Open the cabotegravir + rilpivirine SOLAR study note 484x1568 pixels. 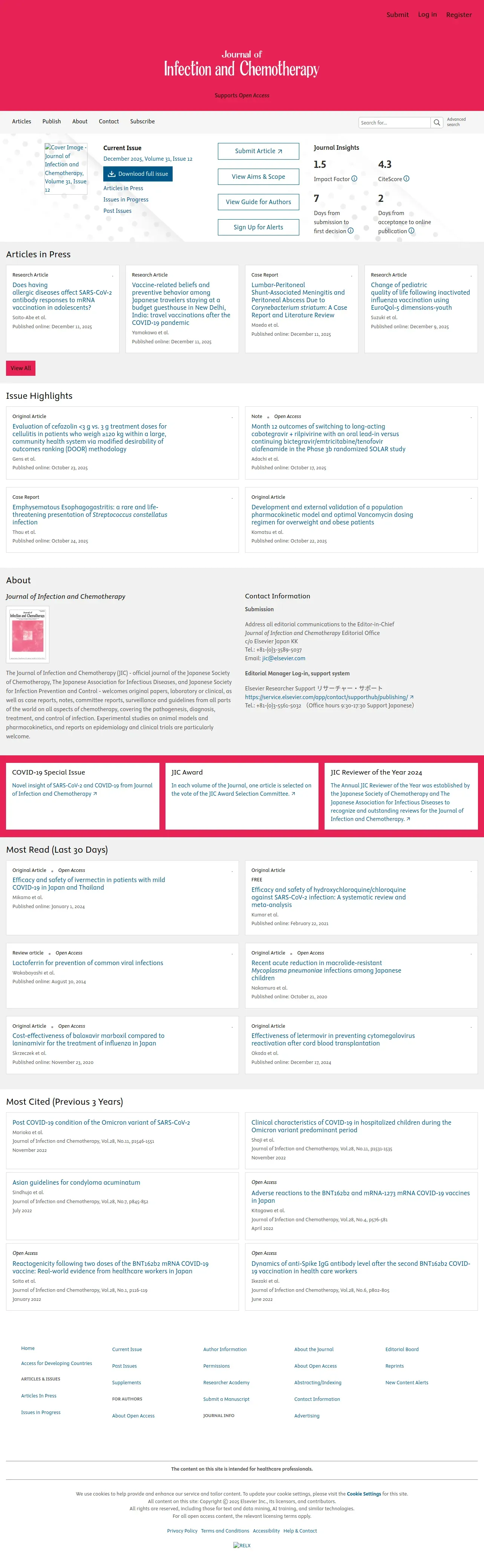pyautogui.click(x=328, y=438)
